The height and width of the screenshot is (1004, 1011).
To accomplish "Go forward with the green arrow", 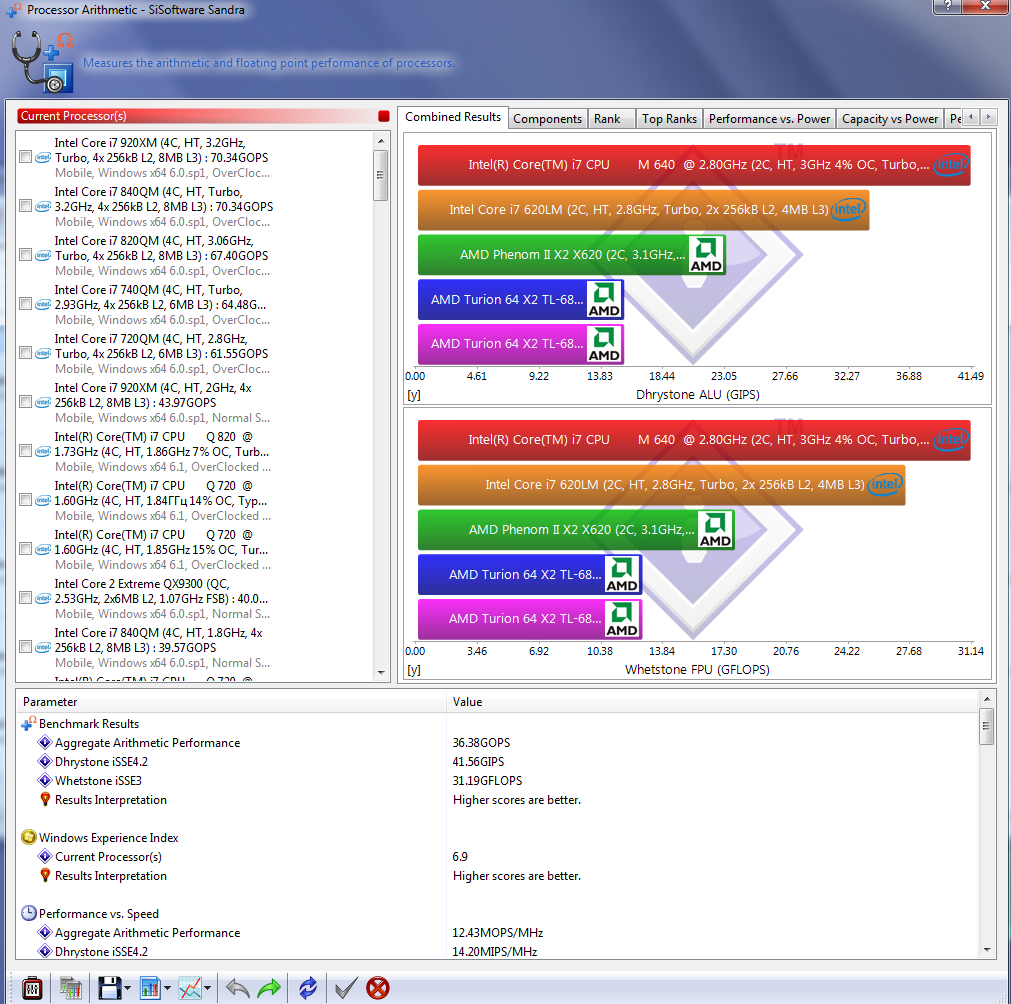I will pyautogui.click(x=269, y=987).
